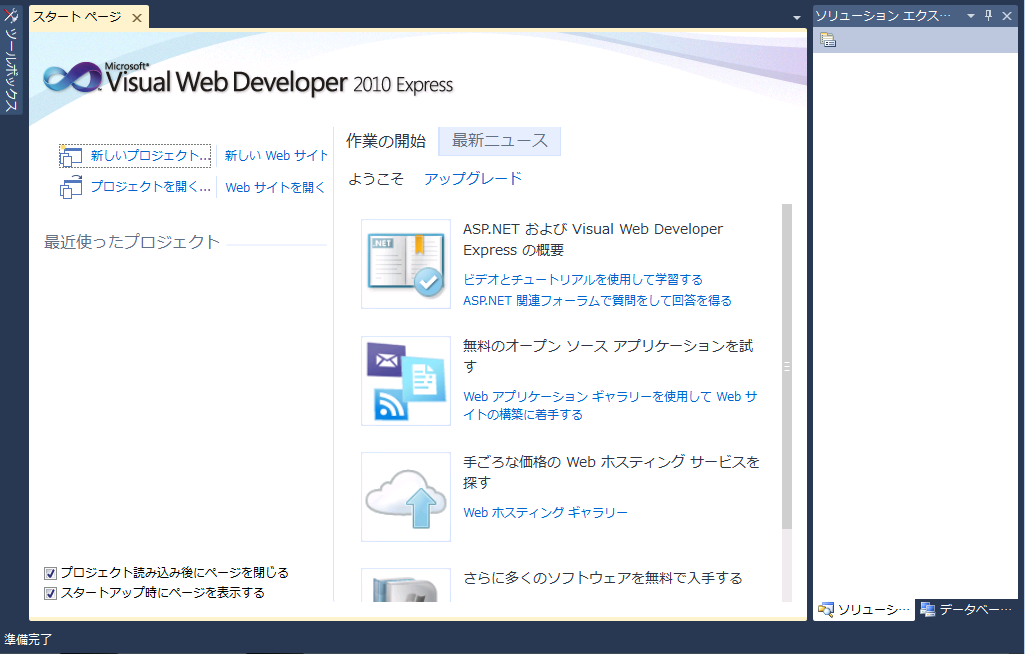This screenshot has height=654, width=1025.
Task: Close the スタート ページ tab
Action: tap(137, 18)
